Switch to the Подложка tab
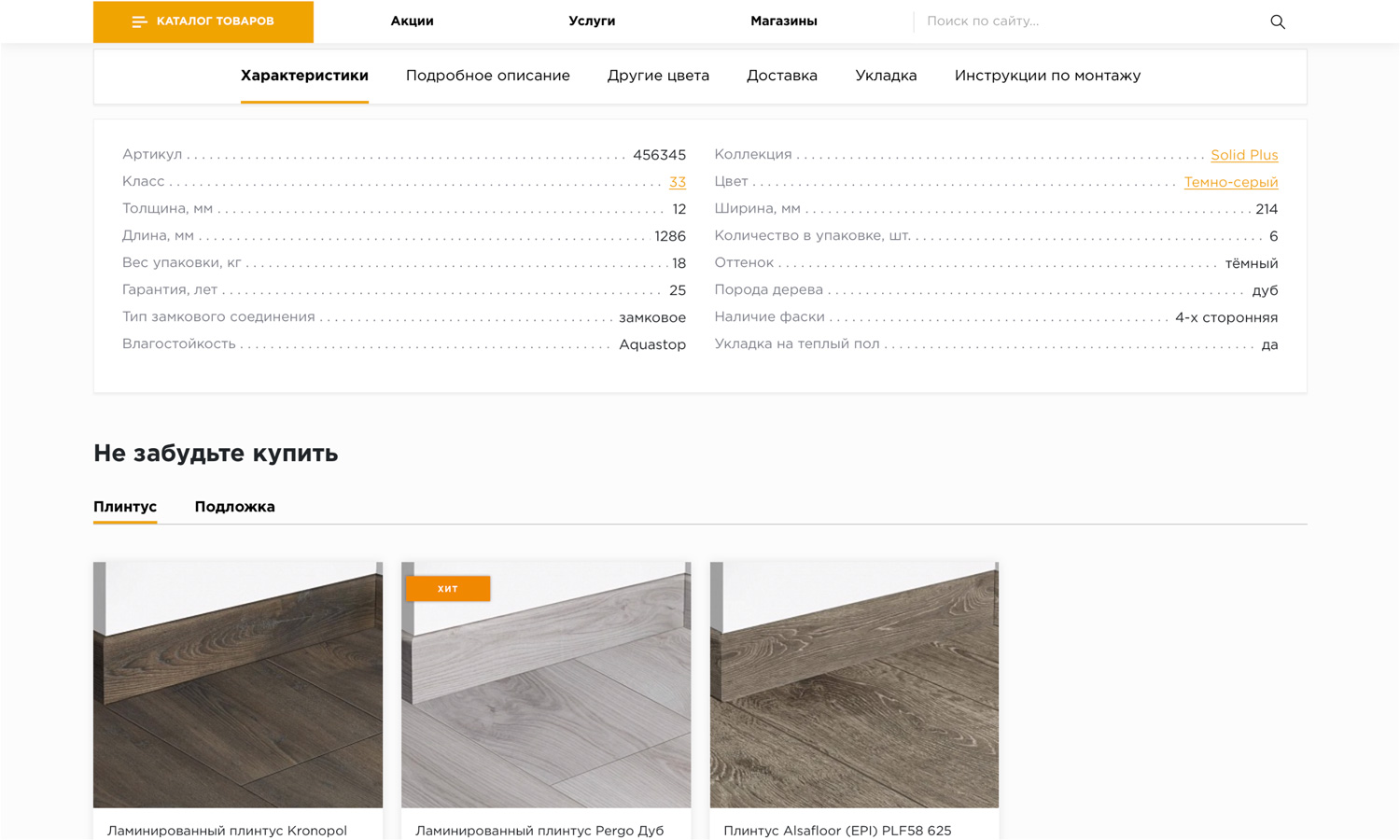Viewport: 1400px width, 840px height. [x=234, y=507]
